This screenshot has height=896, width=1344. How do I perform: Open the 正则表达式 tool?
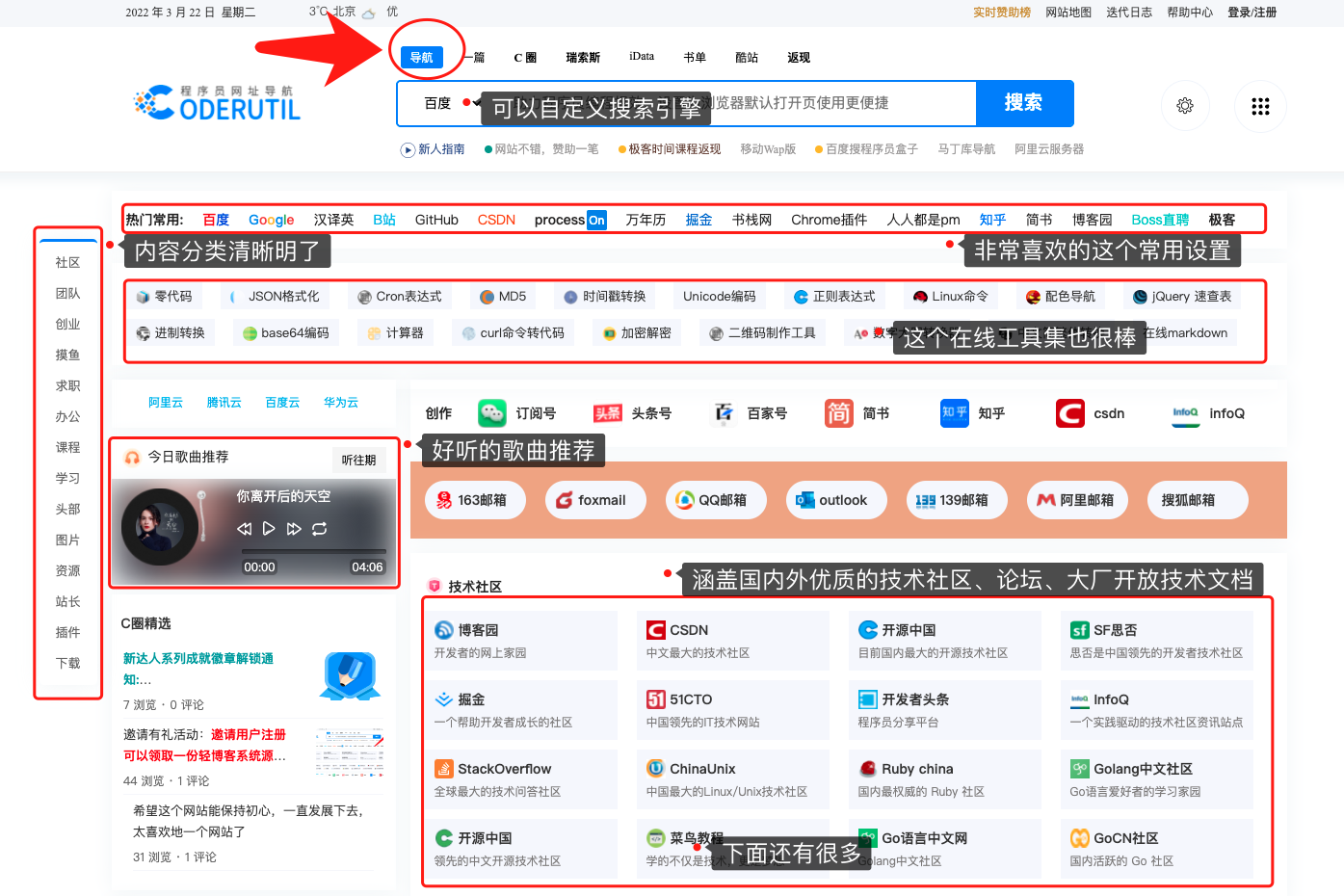click(x=834, y=297)
